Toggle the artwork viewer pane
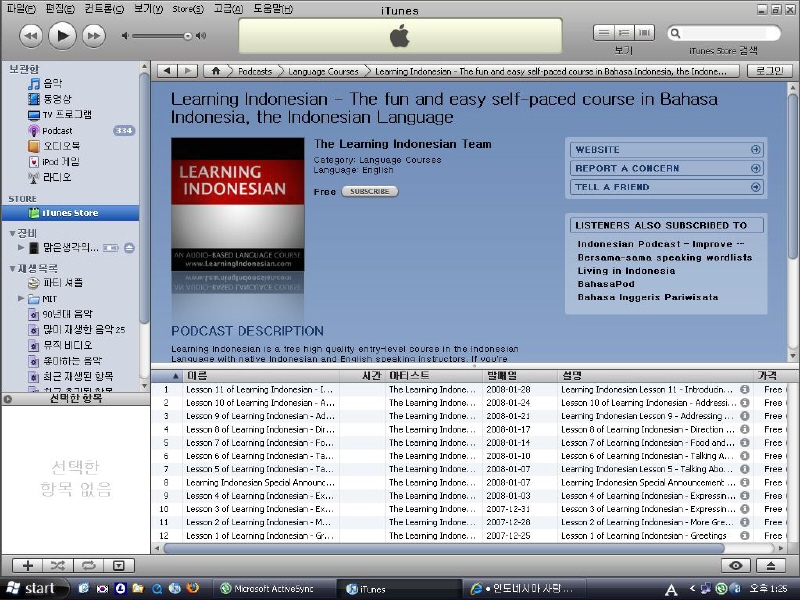The width and height of the screenshot is (800, 600). tap(118, 566)
